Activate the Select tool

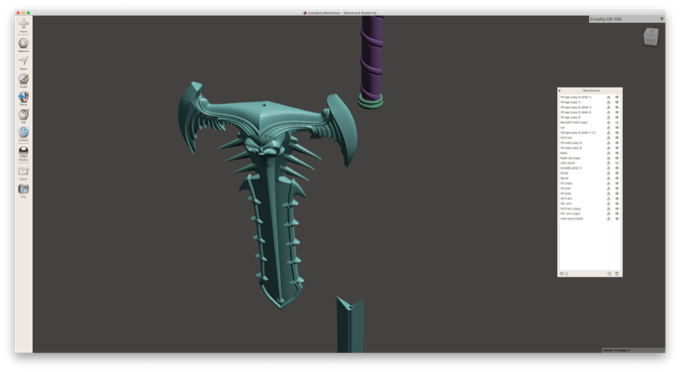click(x=23, y=62)
